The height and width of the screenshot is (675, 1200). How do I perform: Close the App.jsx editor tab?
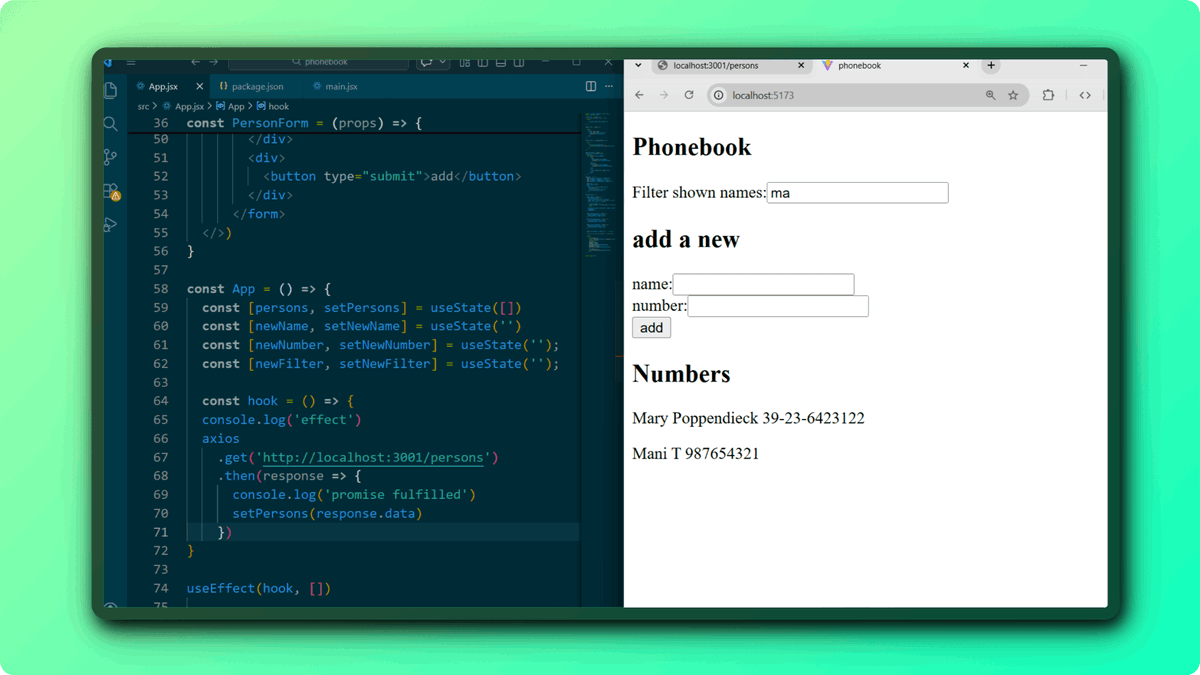(x=199, y=86)
